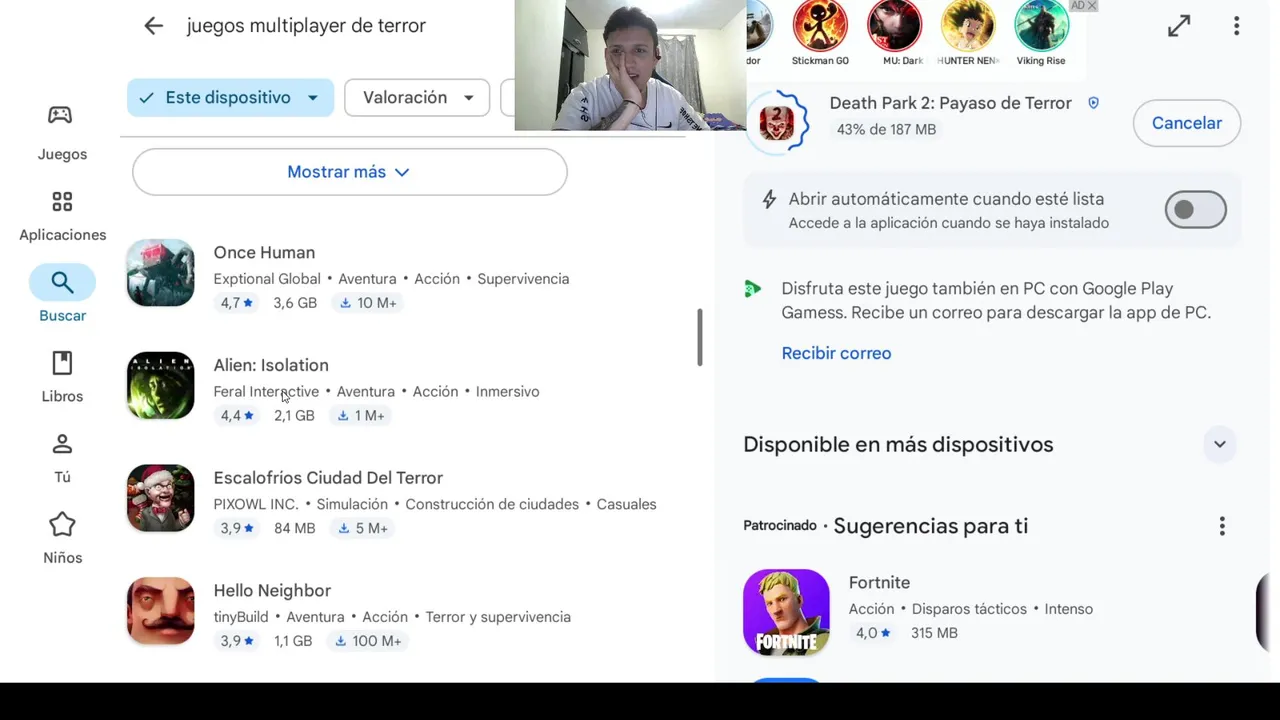Open Fortnite app icon
Viewport: 1280px width, 720px height.
[786, 612]
